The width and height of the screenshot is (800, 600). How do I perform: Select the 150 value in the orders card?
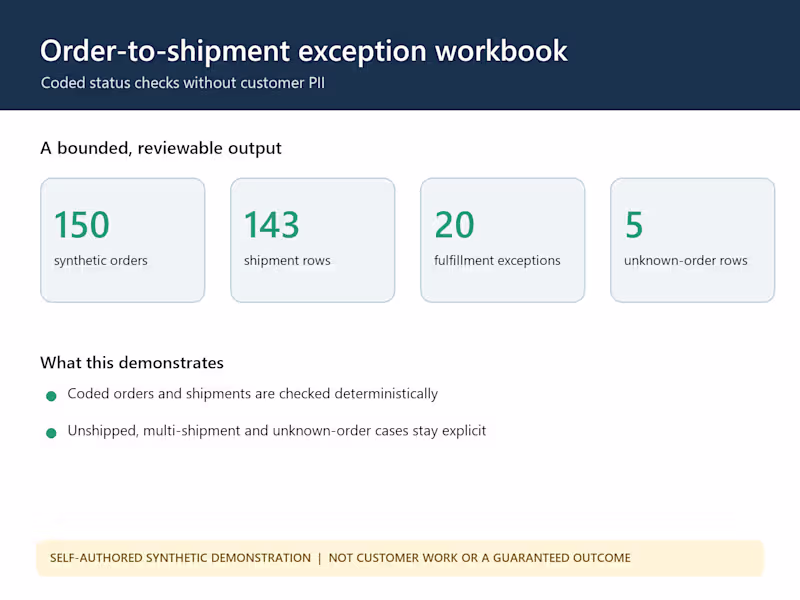[82, 224]
